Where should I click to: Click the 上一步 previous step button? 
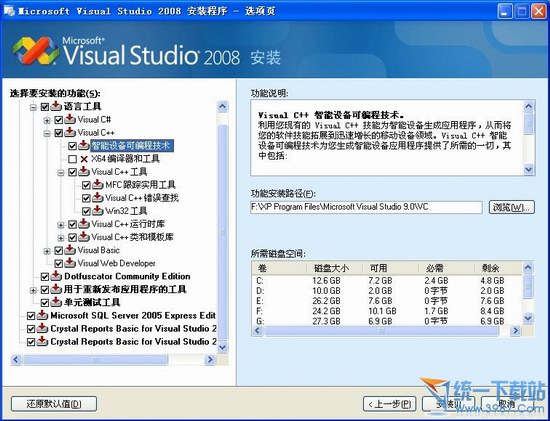(390, 404)
